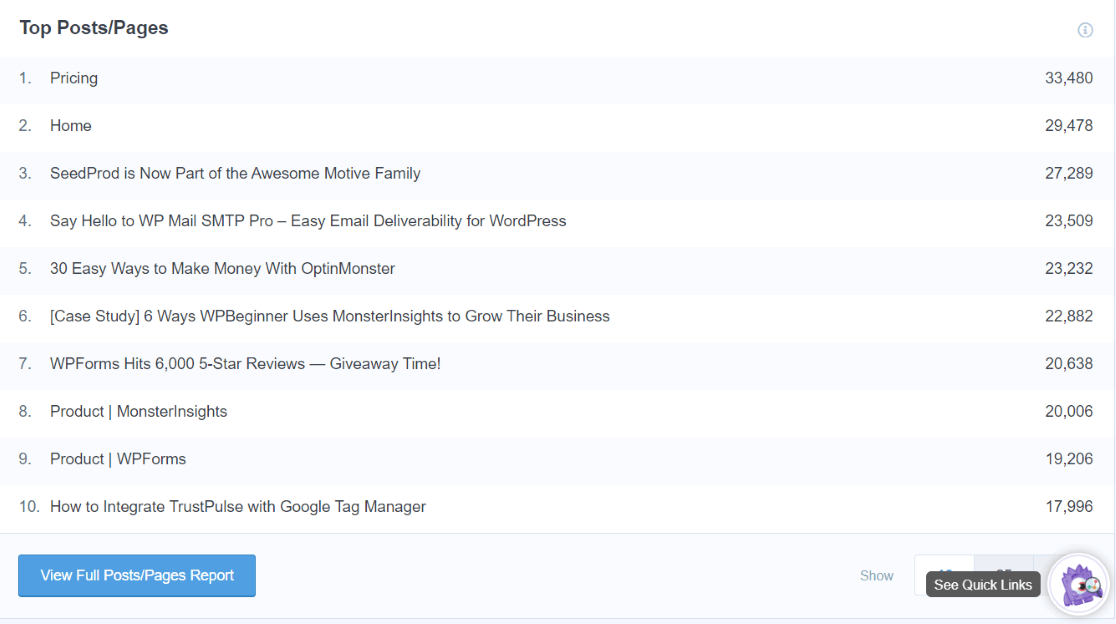
Task: Select WPForms Hits 6,000 5-Star Reviews post
Action: pyautogui.click(x=245, y=364)
